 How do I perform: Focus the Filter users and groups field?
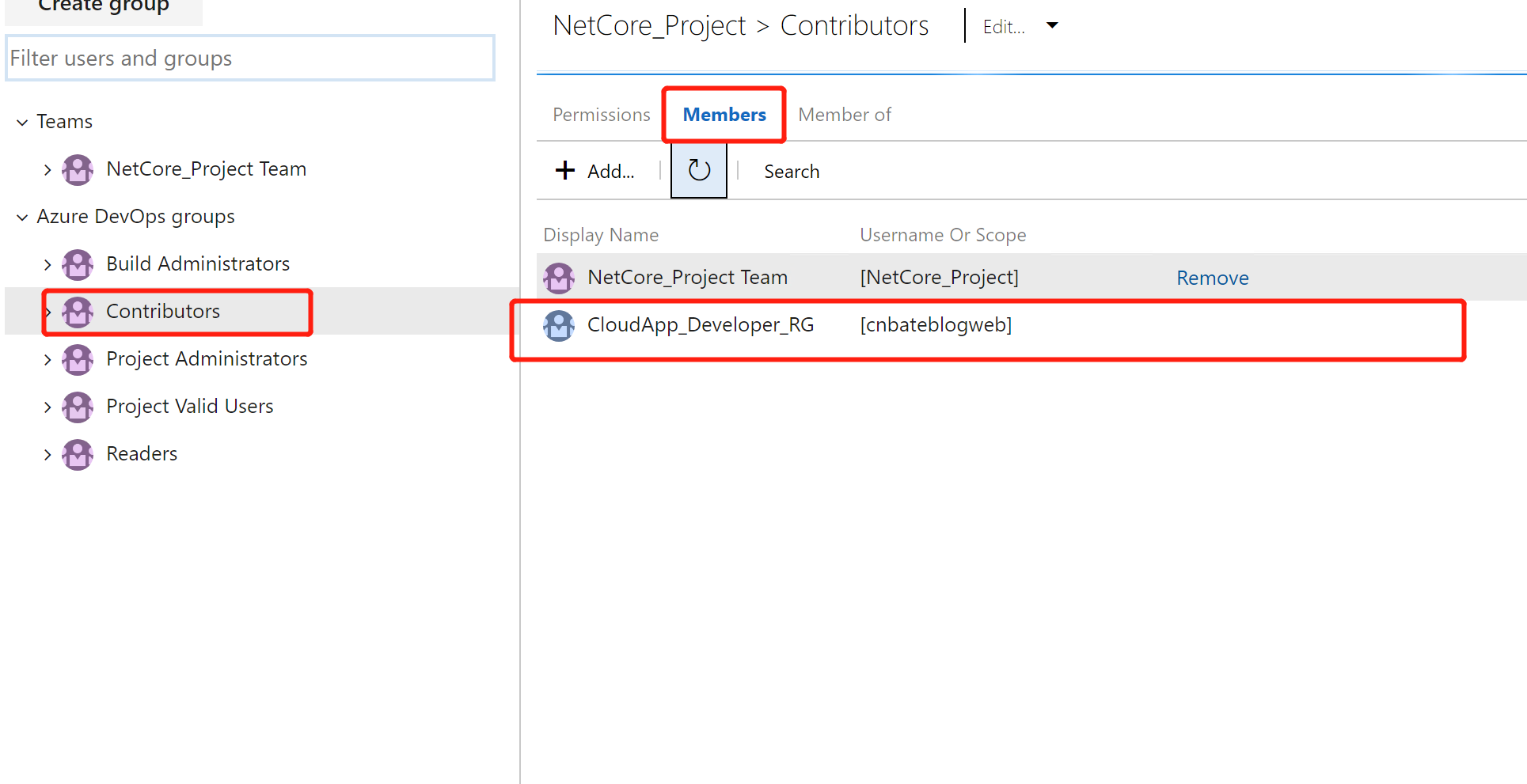point(250,58)
